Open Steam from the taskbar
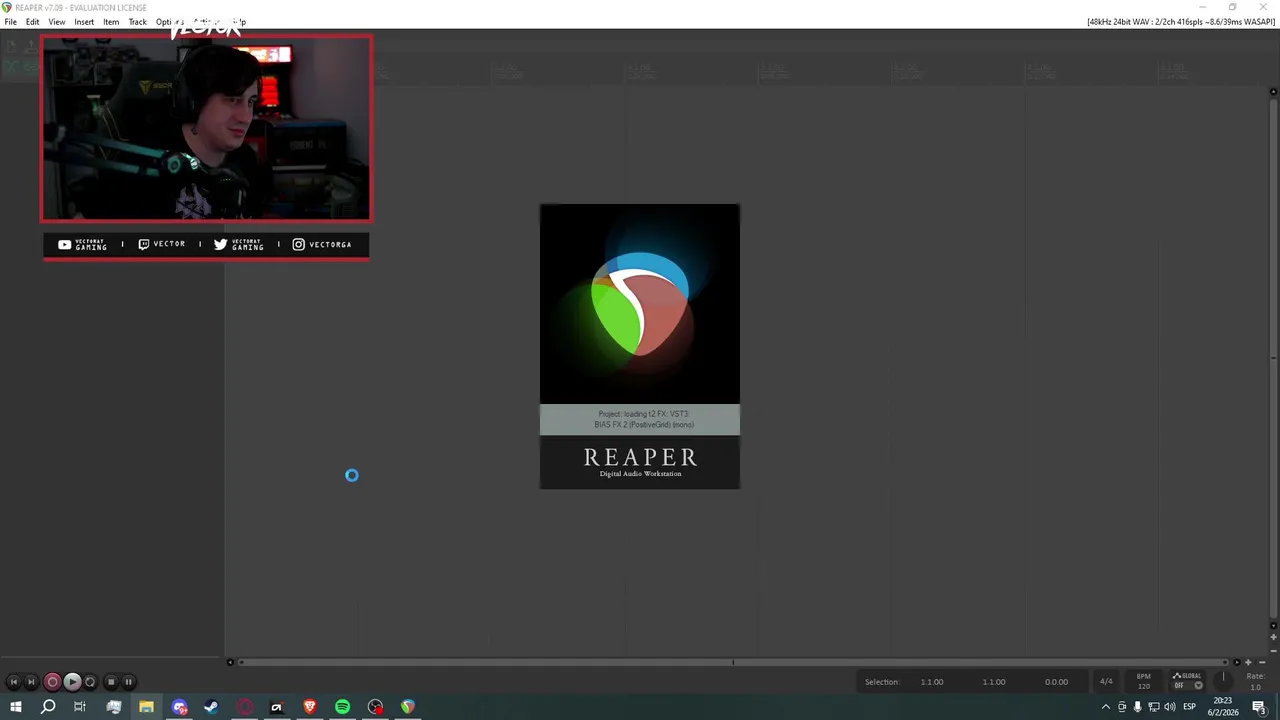This screenshot has width=1280, height=720. point(211,707)
